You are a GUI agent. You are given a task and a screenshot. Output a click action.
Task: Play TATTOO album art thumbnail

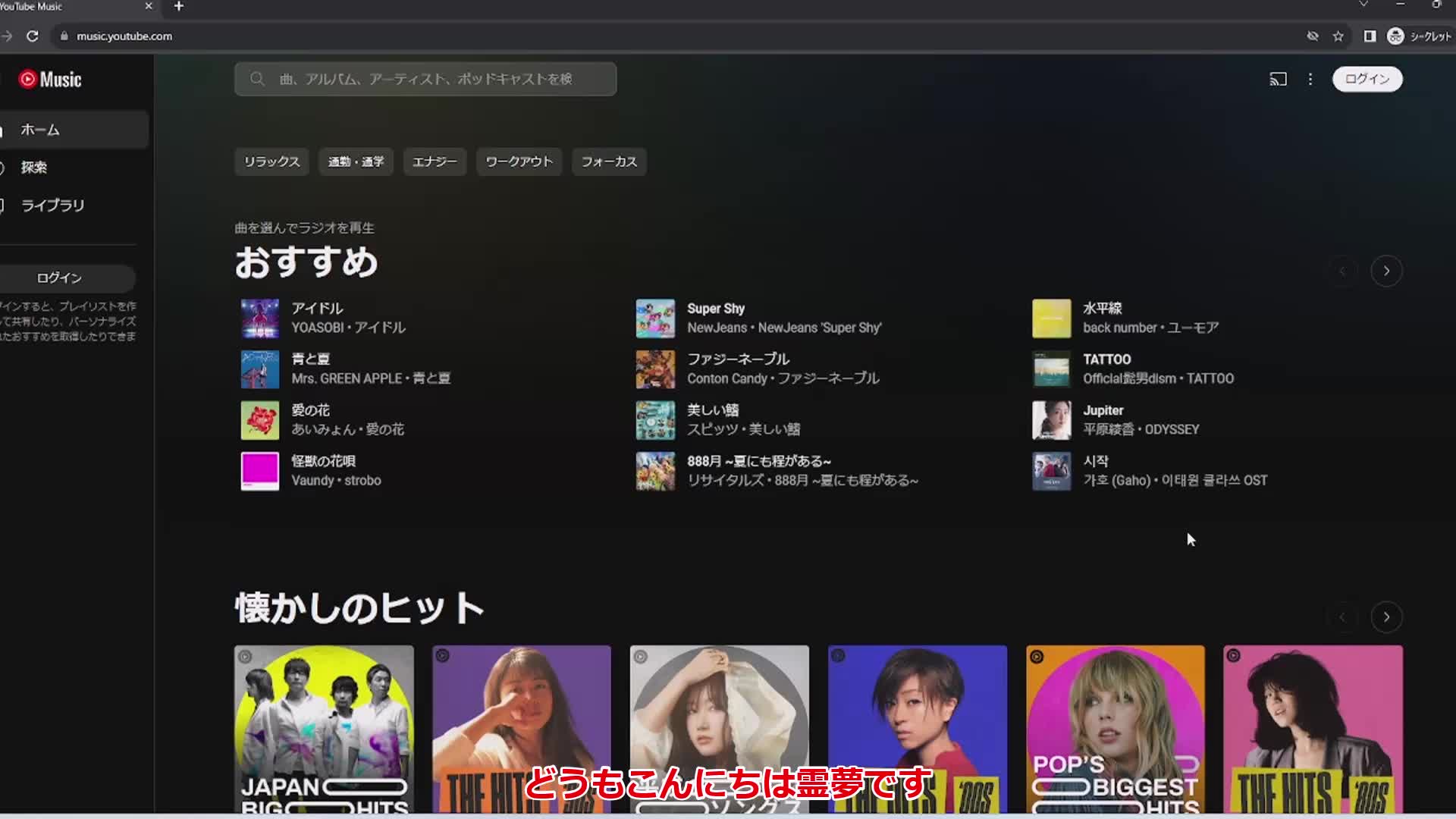[1052, 369]
